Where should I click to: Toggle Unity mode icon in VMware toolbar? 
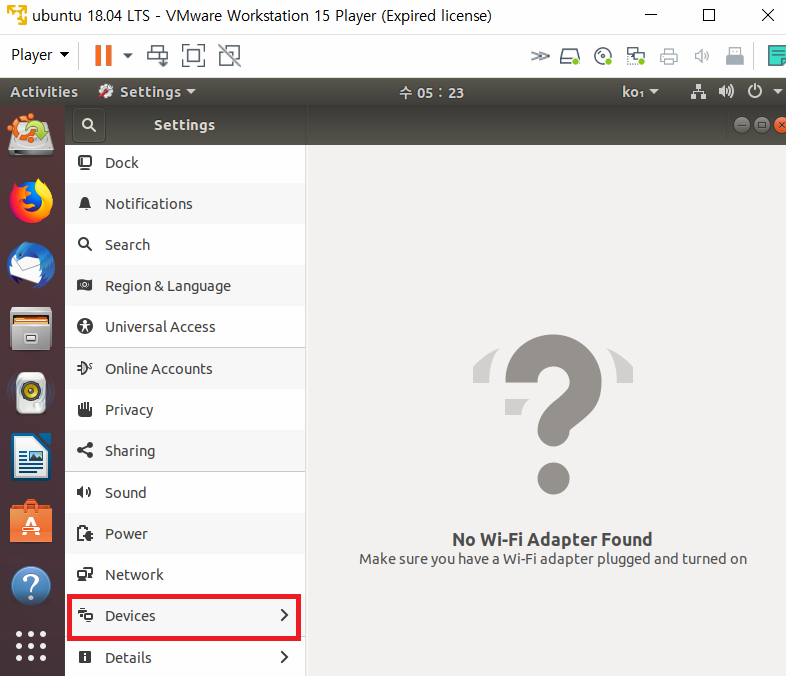(x=230, y=55)
